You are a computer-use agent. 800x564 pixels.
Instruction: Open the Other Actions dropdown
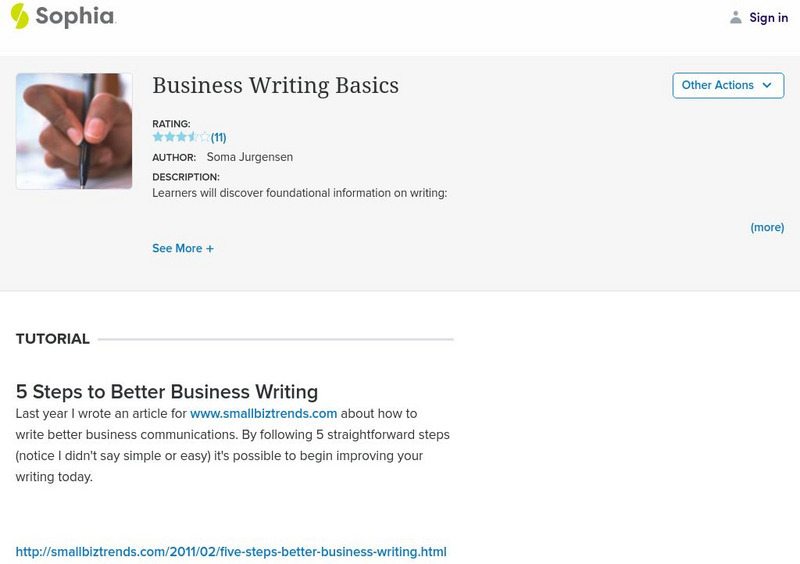(x=727, y=86)
